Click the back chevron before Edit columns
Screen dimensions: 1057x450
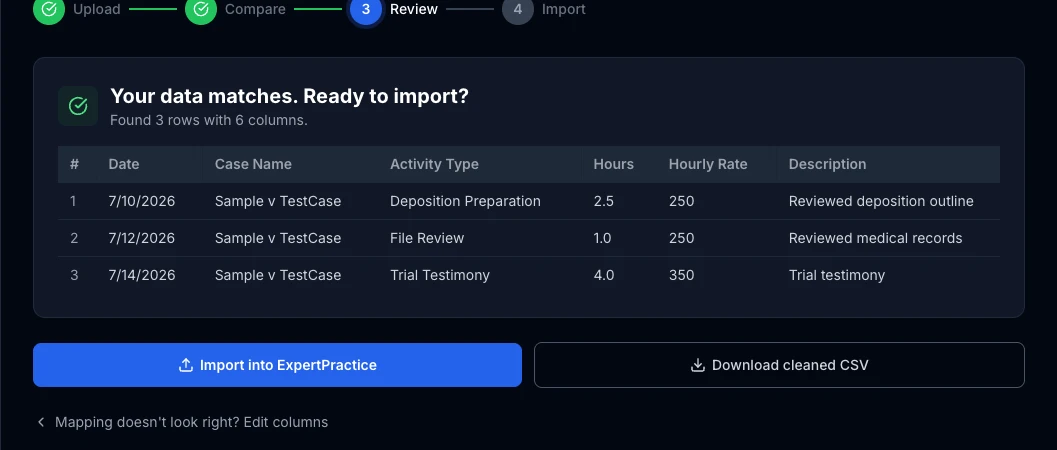(x=41, y=422)
